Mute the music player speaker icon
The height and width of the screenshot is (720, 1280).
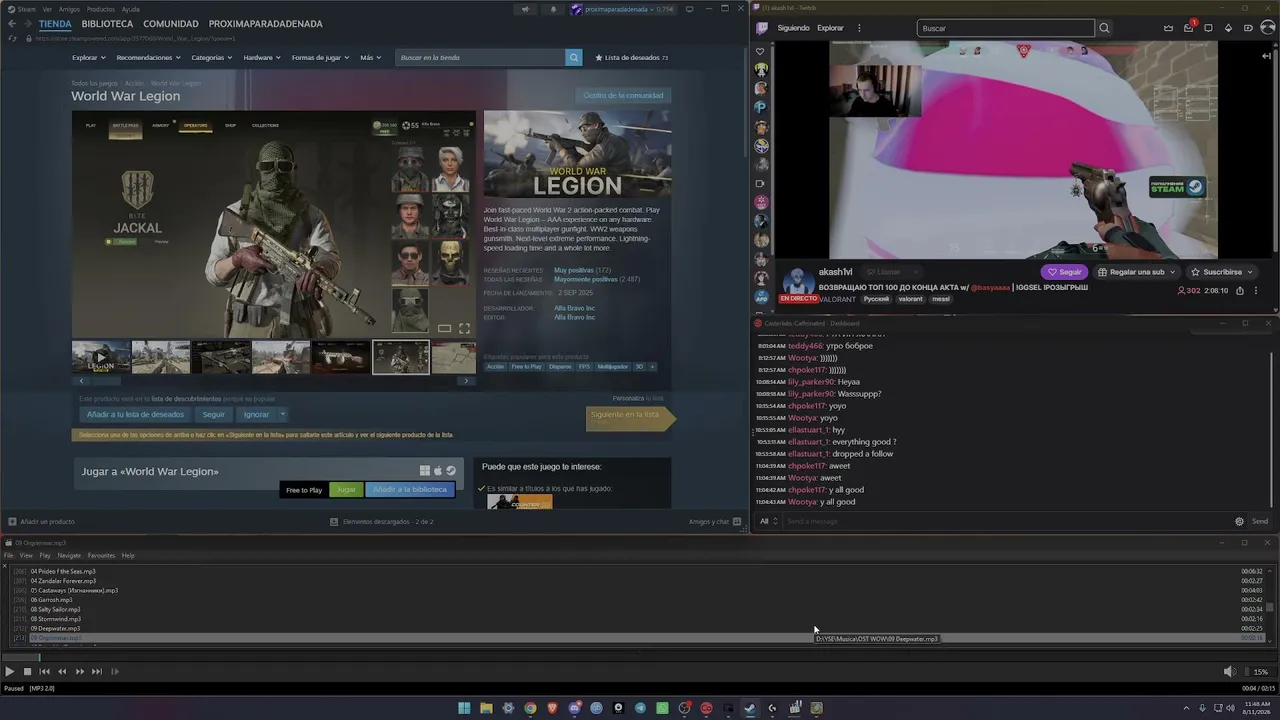(x=1230, y=672)
